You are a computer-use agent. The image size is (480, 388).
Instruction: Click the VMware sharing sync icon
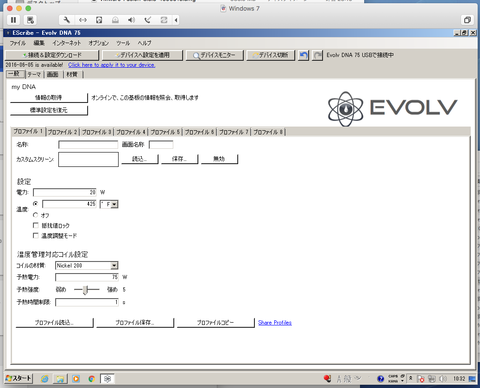164,20
